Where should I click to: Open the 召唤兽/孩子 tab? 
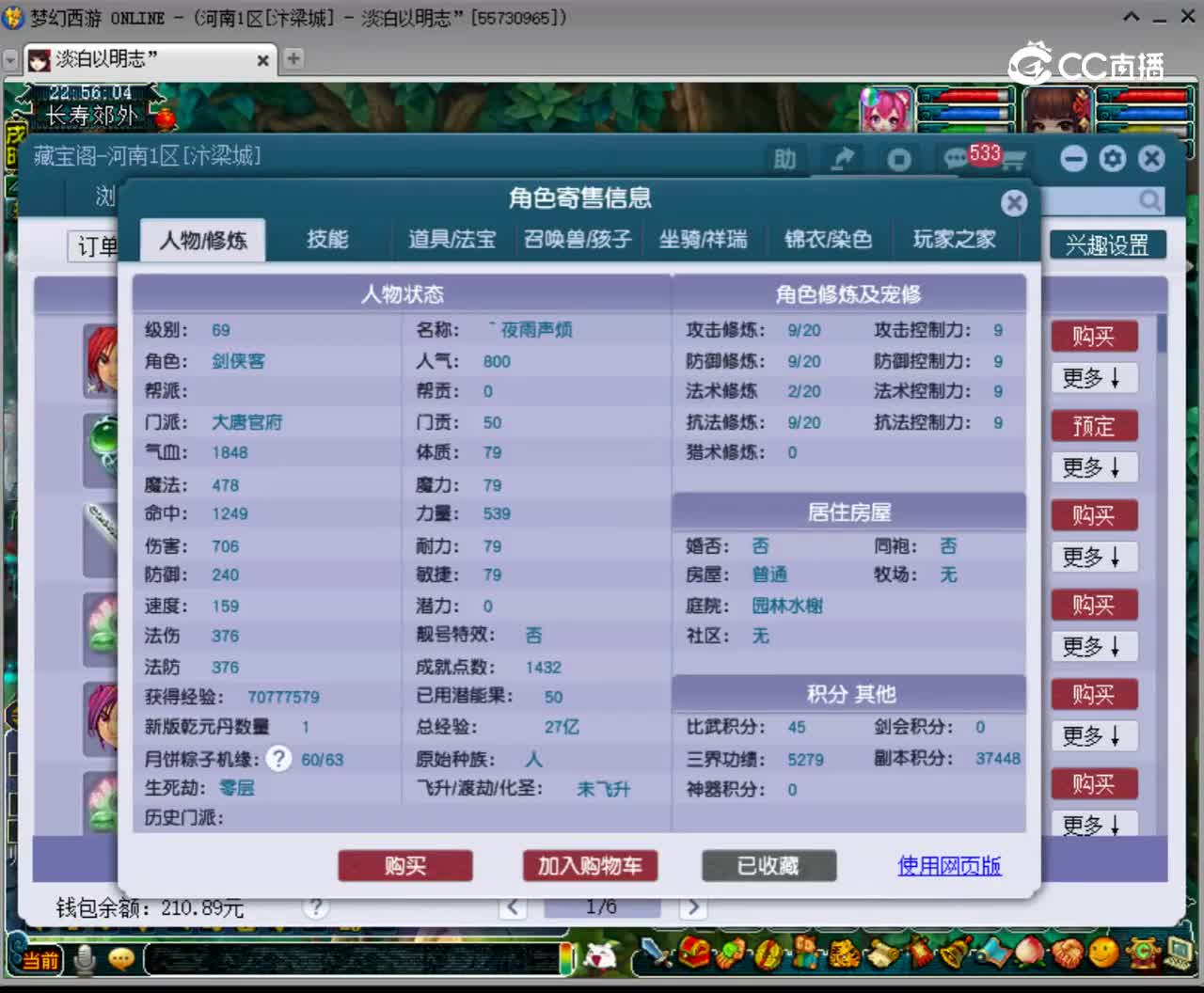click(x=578, y=240)
